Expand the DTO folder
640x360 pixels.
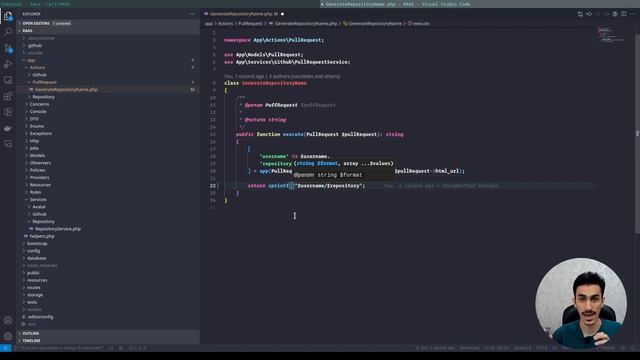click(34, 119)
